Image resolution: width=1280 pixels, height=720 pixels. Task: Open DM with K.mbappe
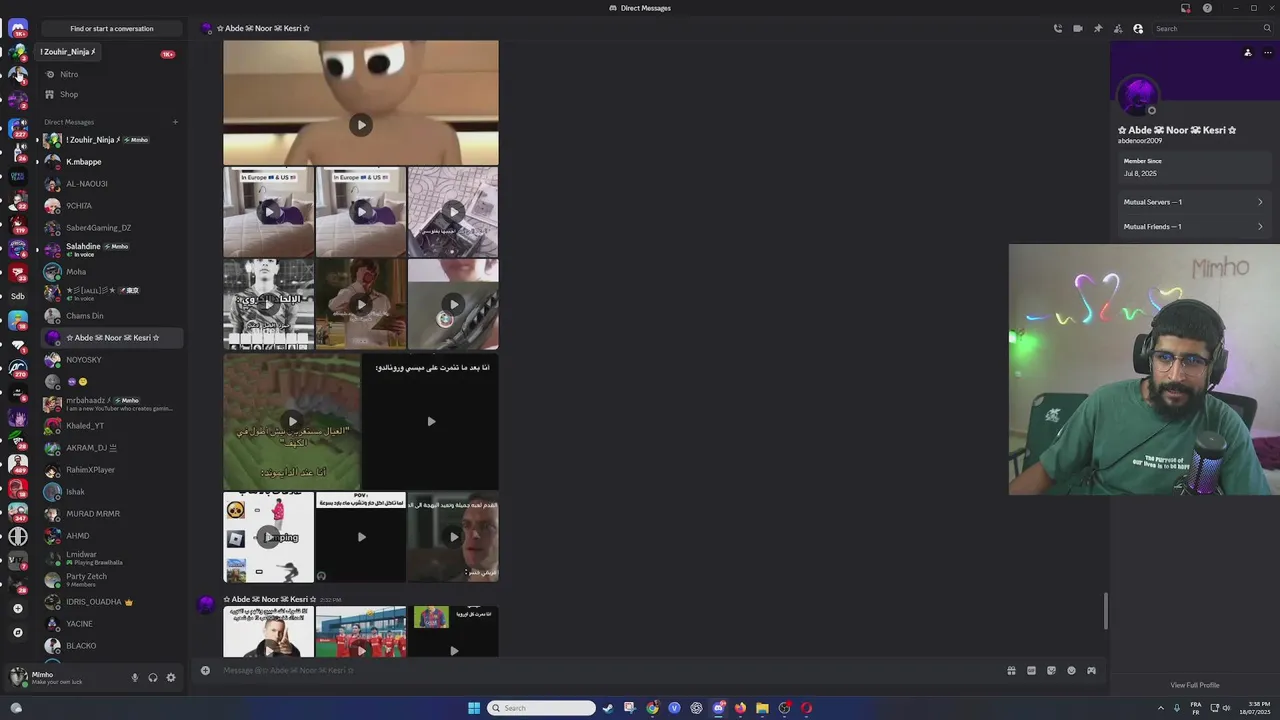(x=112, y=162)
